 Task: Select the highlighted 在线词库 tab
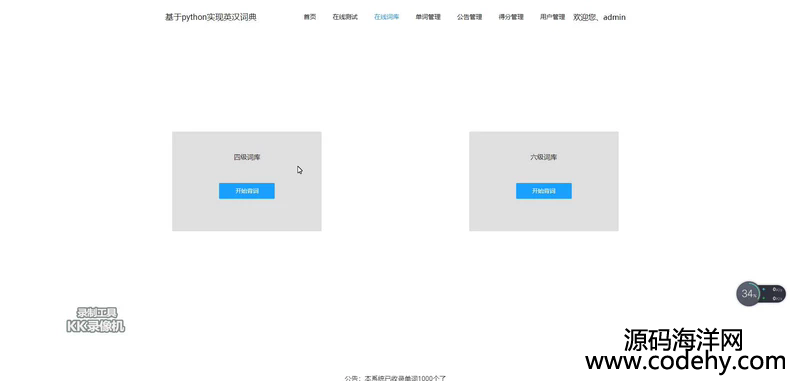pyautogui.click(x=386, y=17)
